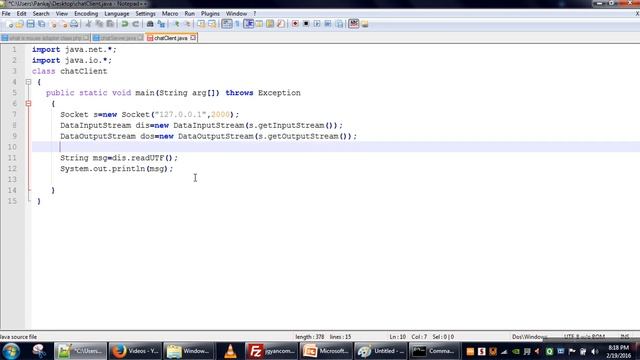Open the Macro menu

click(170, 13)
